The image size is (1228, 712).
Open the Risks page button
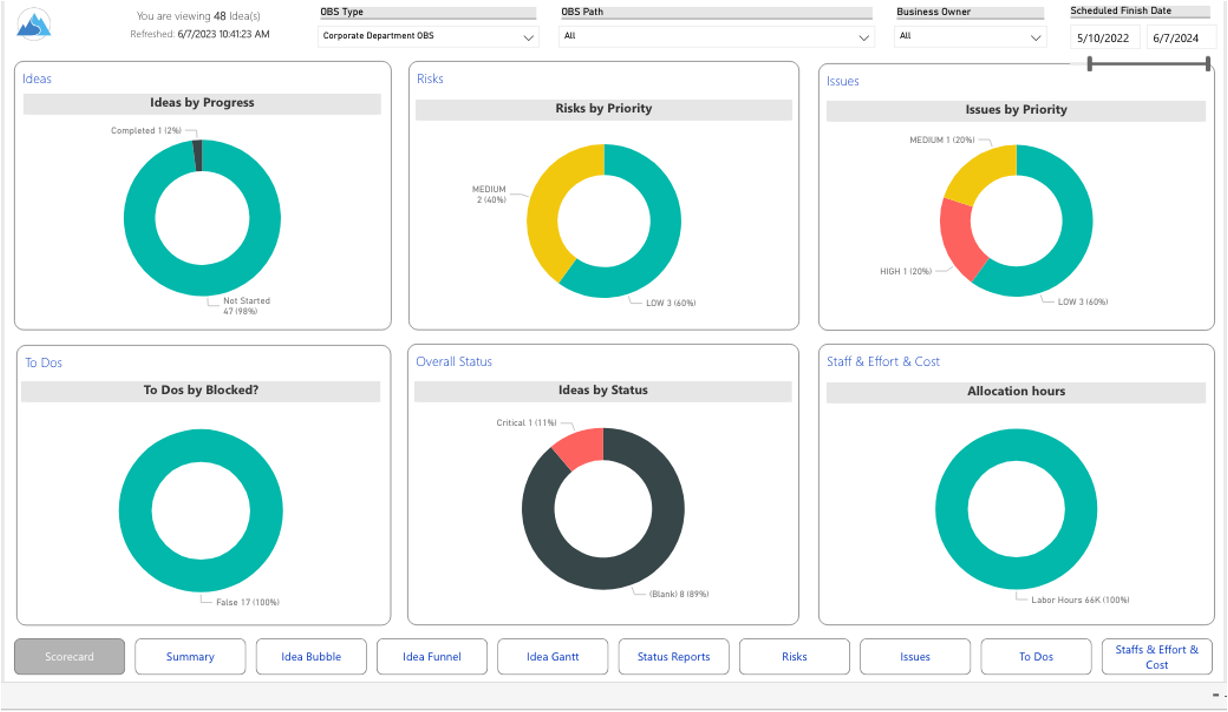(x=794, y=657)
